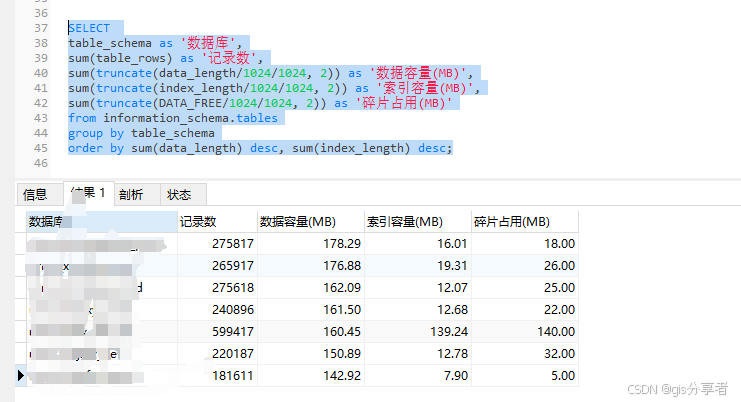Select index size cell 7.90
This screenshot has height=402, width=741.
pos(418,376)
